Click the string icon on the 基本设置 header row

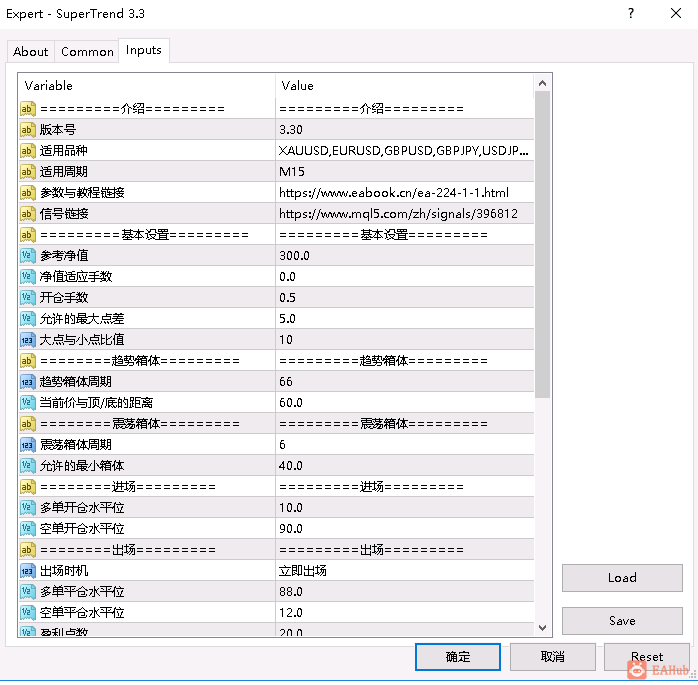pyautogui.click(x=27, y=235)
